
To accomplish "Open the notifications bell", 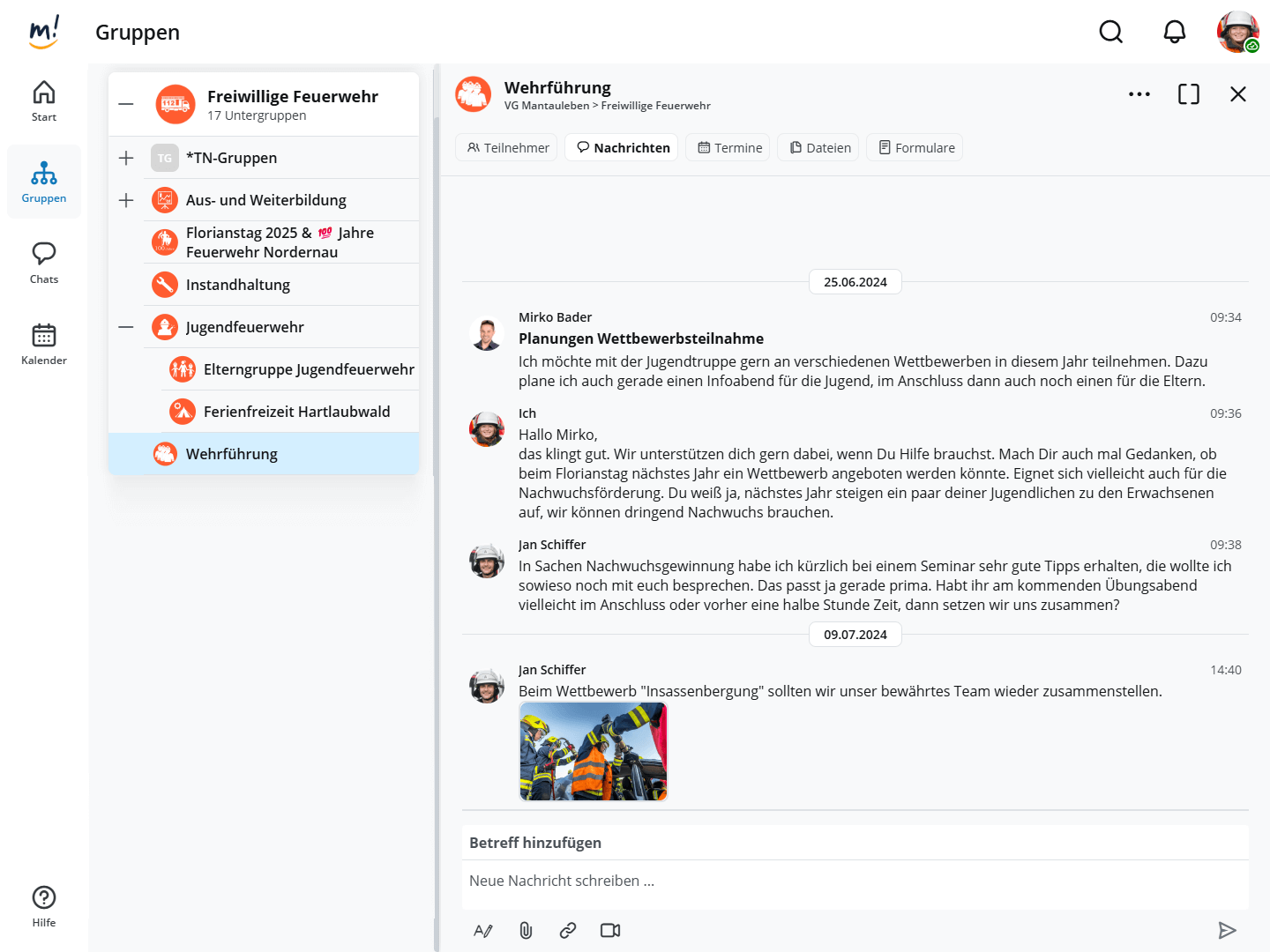I will (x=1175, y=32).
